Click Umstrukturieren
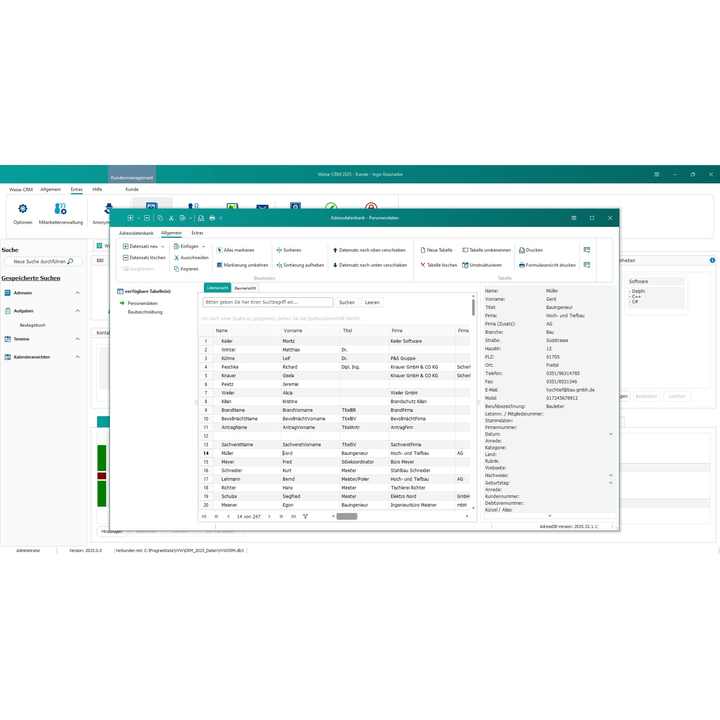 482,265
